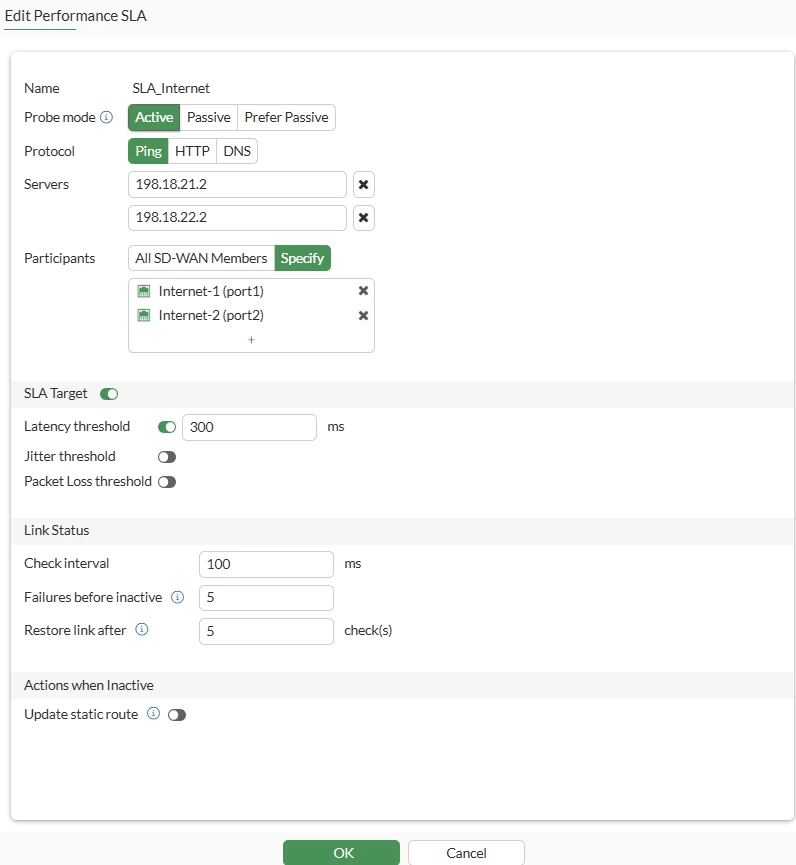796x865 pixels.
Task: Enable the Update static route switch
Action: click(177, 715)
